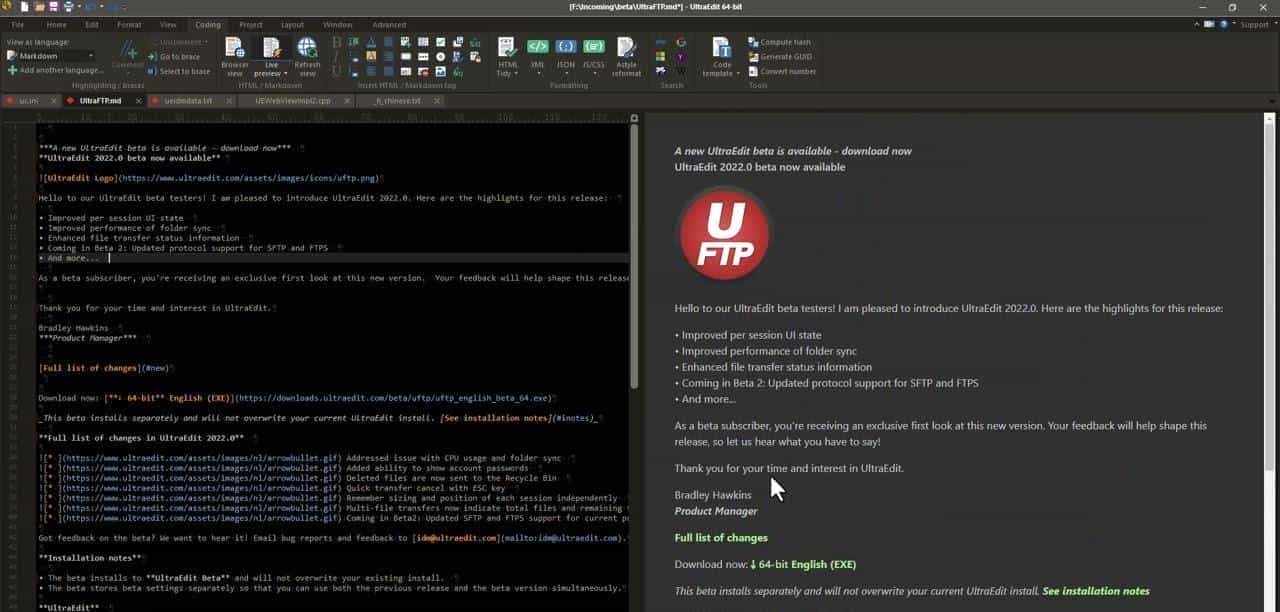Toggle italic in the Markdown tag group
Viewport: 1280px width, 612px height.
click(336, 56)
